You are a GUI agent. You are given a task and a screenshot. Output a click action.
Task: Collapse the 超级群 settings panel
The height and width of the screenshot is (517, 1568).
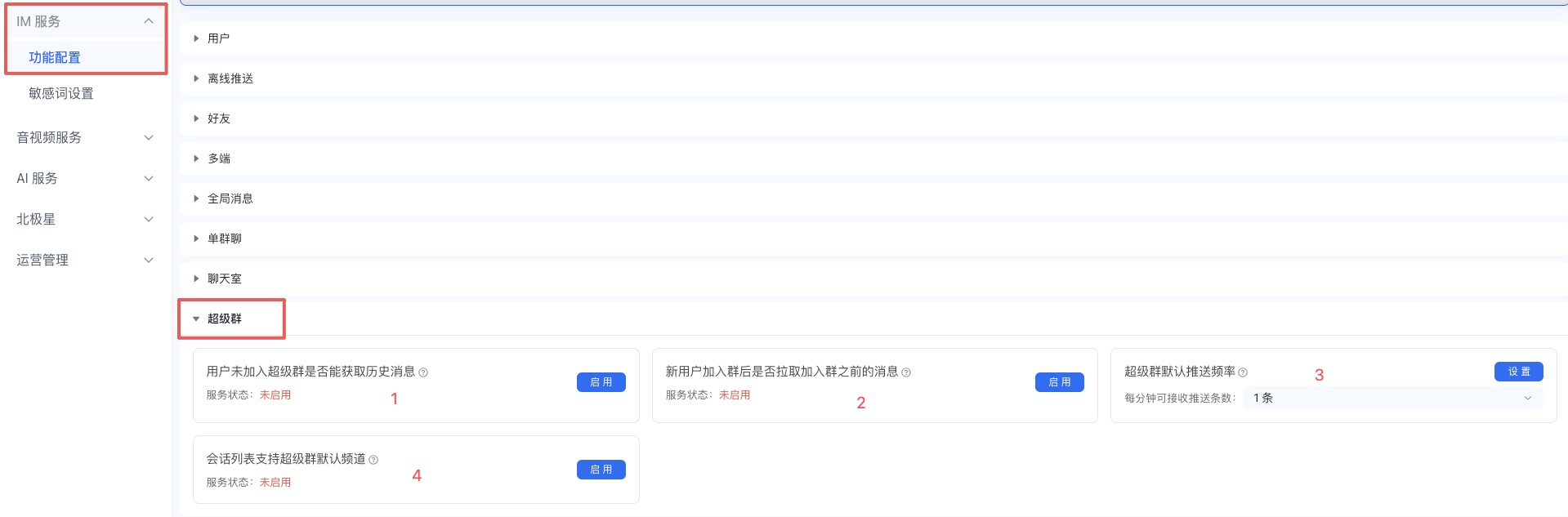click(873, 319)
